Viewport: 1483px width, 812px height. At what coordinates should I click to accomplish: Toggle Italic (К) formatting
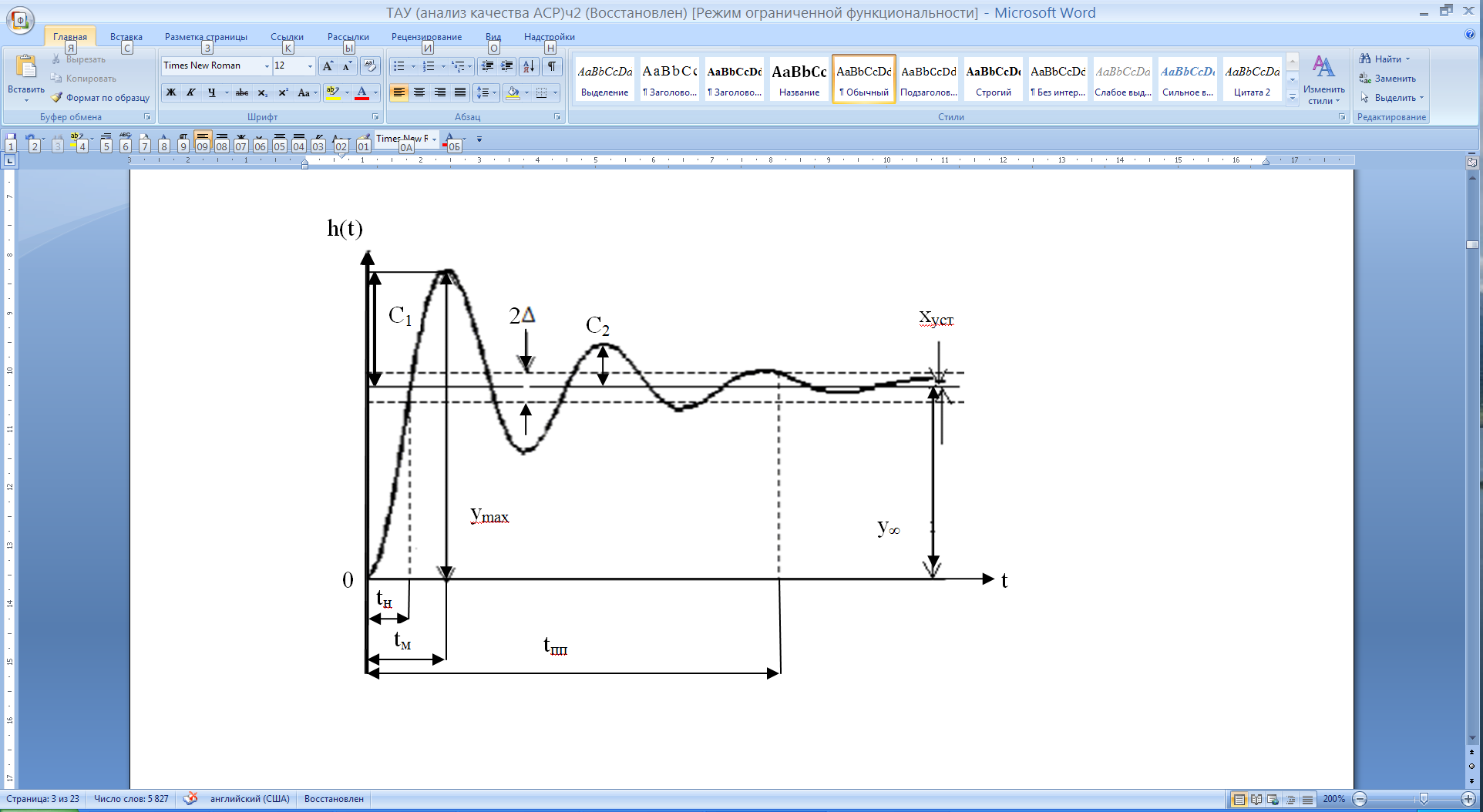tap(190, 92)
